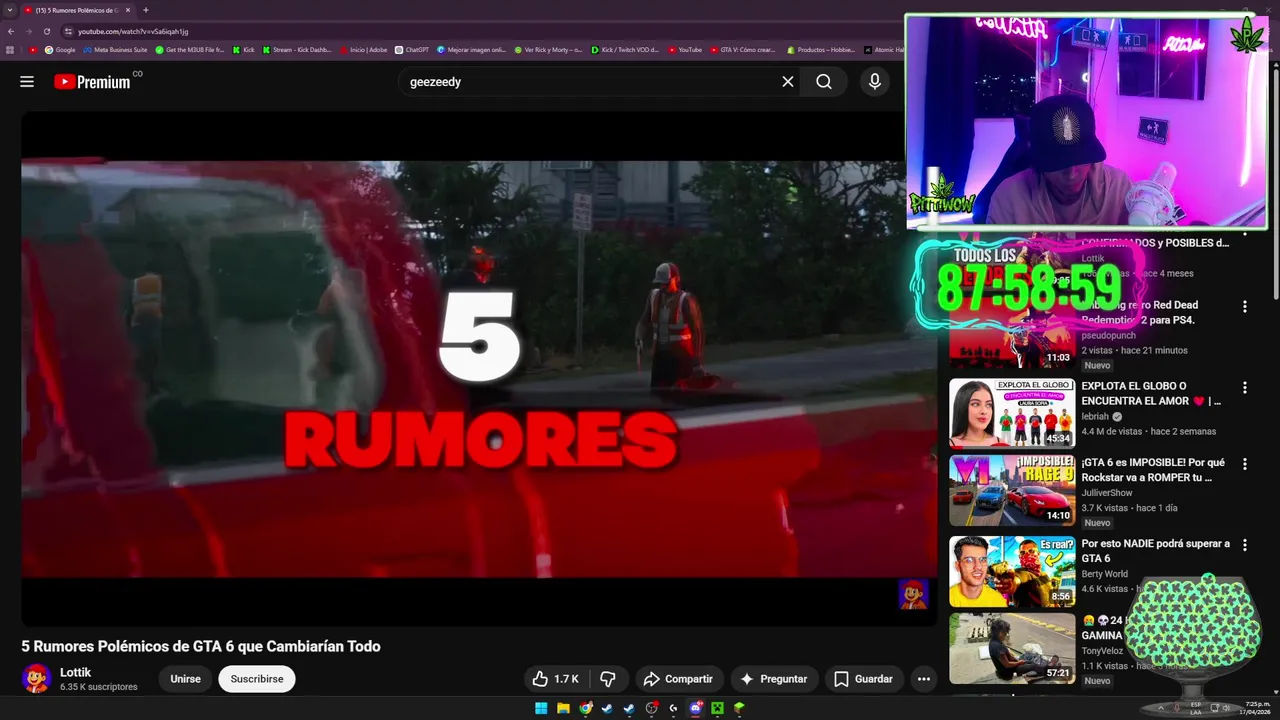Close the 5 Rumores Polémicos browser tab
The height and width of the screenshot is (720, 1280).
(128, 10)
